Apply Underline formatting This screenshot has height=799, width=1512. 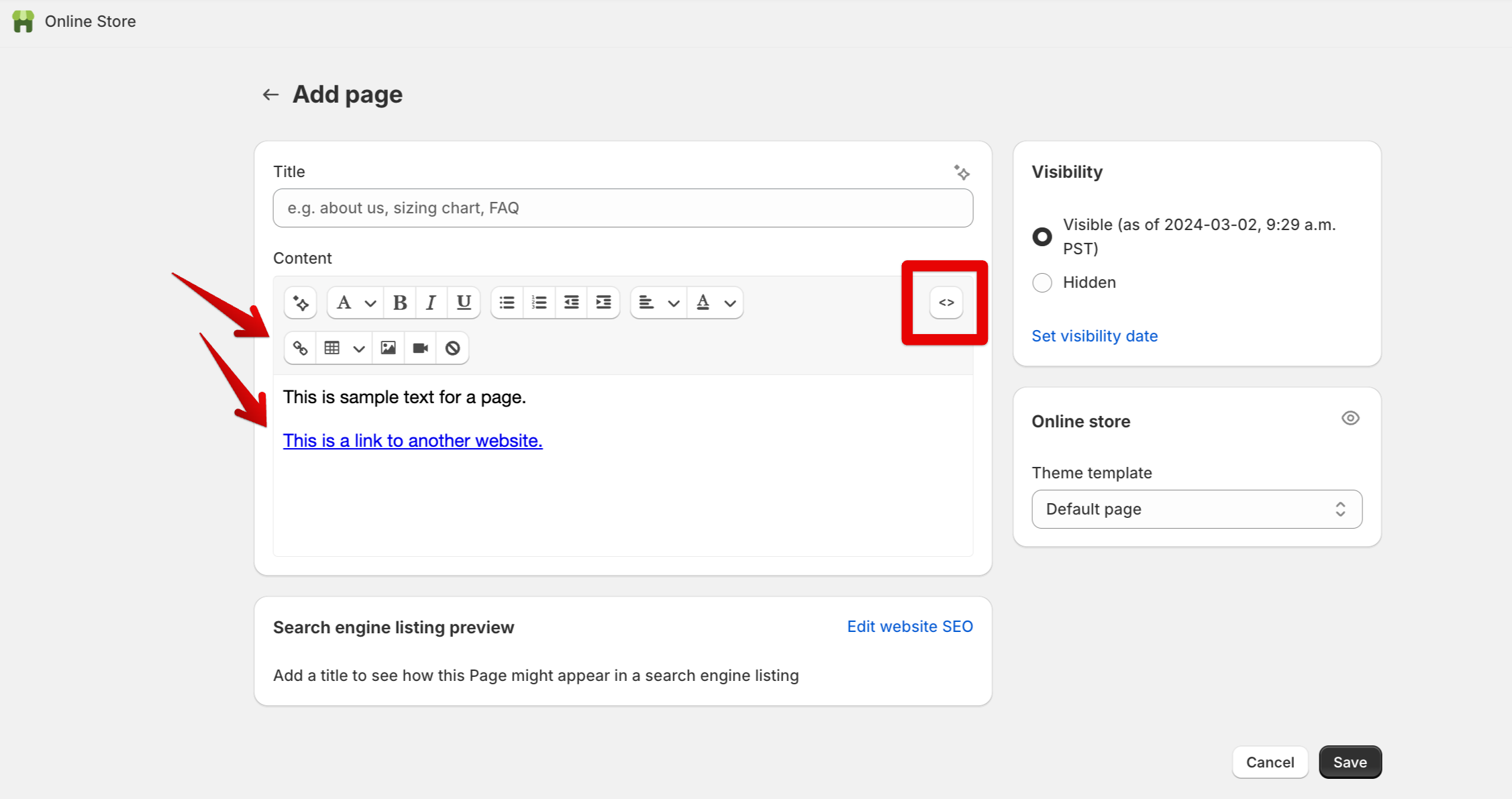(463, 303)
